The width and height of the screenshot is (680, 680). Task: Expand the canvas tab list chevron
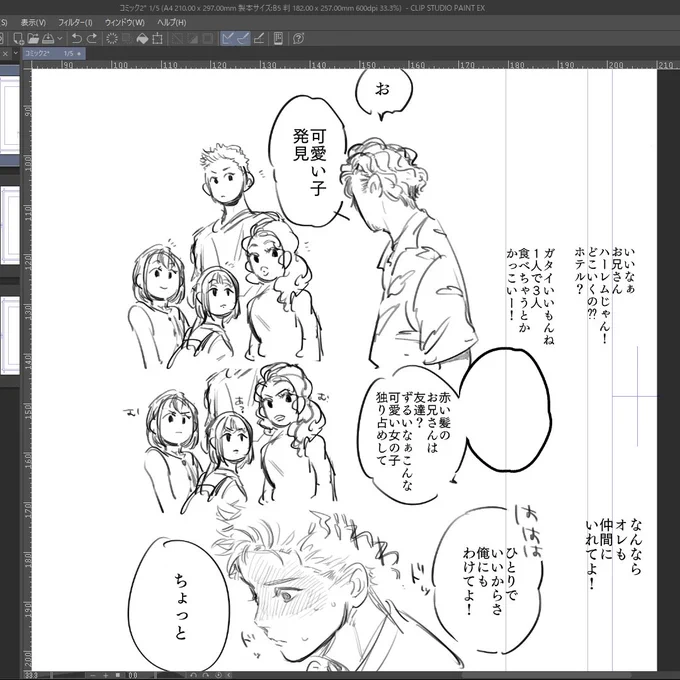(16, 53)
